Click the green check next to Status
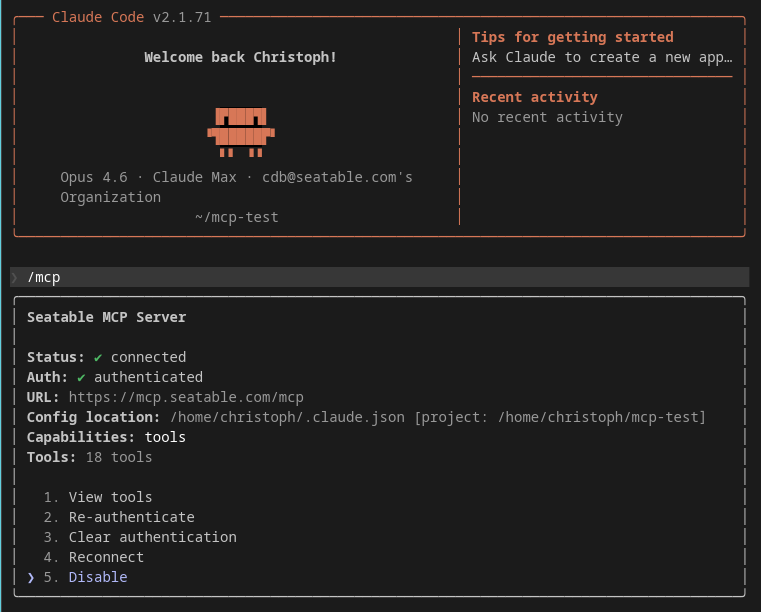Screen dimensions: 761x612 pyautogui.click(x=98, y=358)
